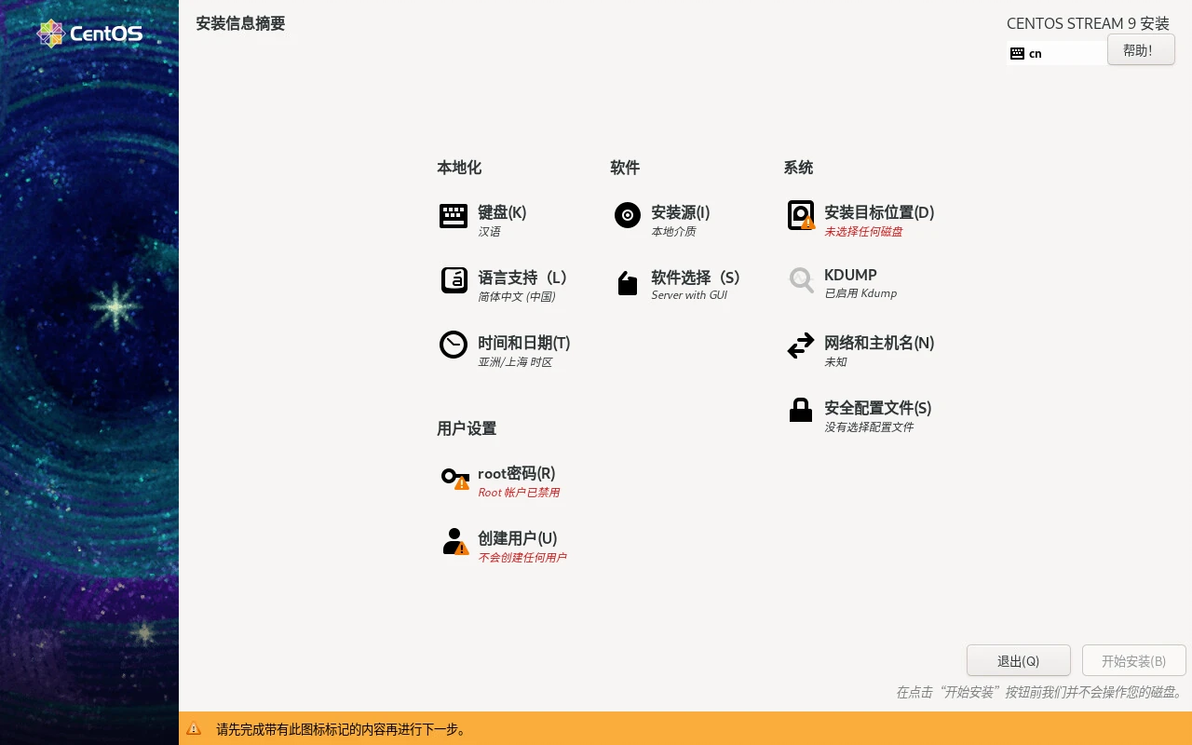Click the 未选择任何磁盘 warning text
Image resolution: width=1192 pixels, height=745 pixels.
(x=863, y=231)
